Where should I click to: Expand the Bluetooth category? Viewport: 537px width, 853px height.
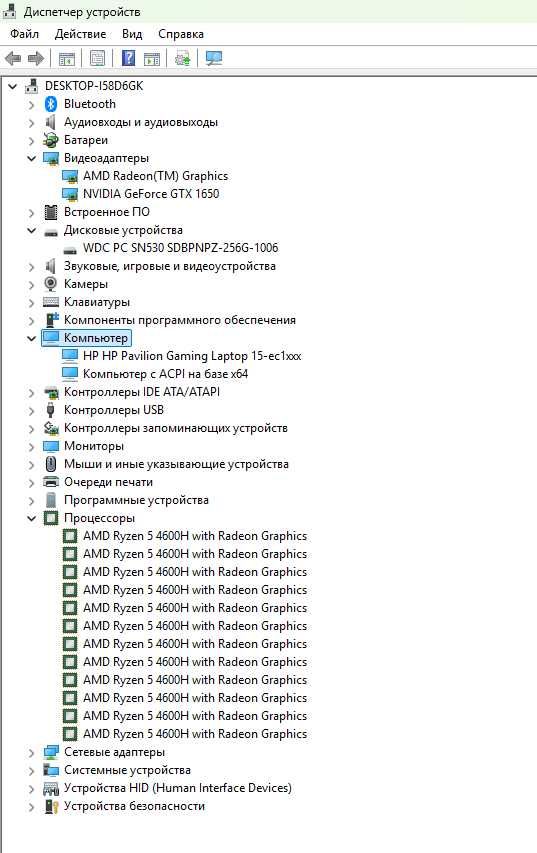click(32, 104)
